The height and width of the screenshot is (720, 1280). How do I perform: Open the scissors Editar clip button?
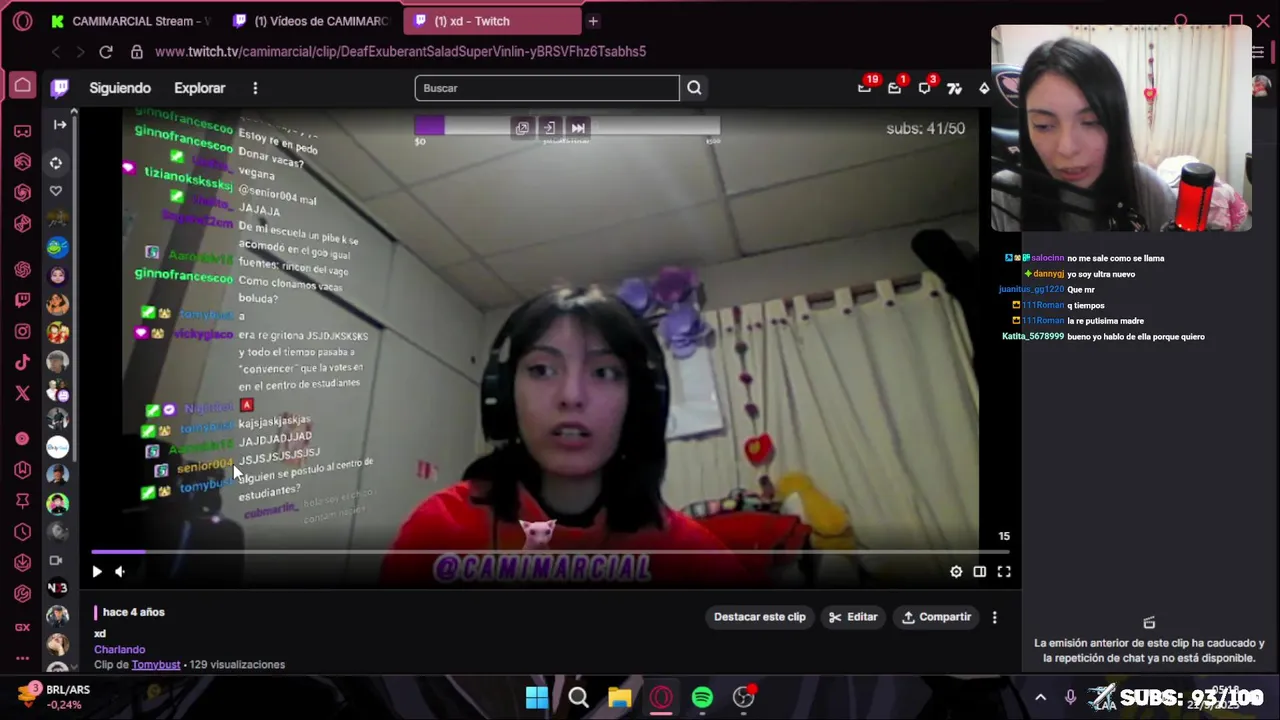(853, 617)
